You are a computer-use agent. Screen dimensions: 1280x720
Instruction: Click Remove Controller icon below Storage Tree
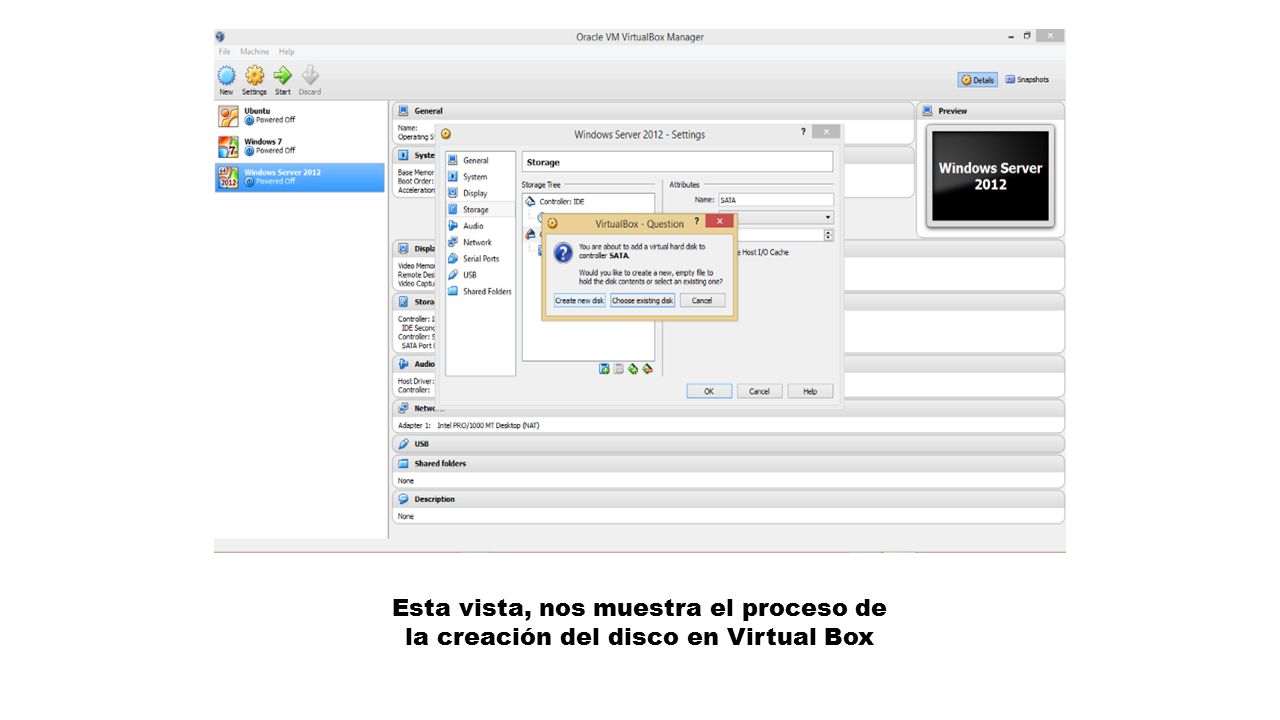pyautogui.click(x=647, y=369)
